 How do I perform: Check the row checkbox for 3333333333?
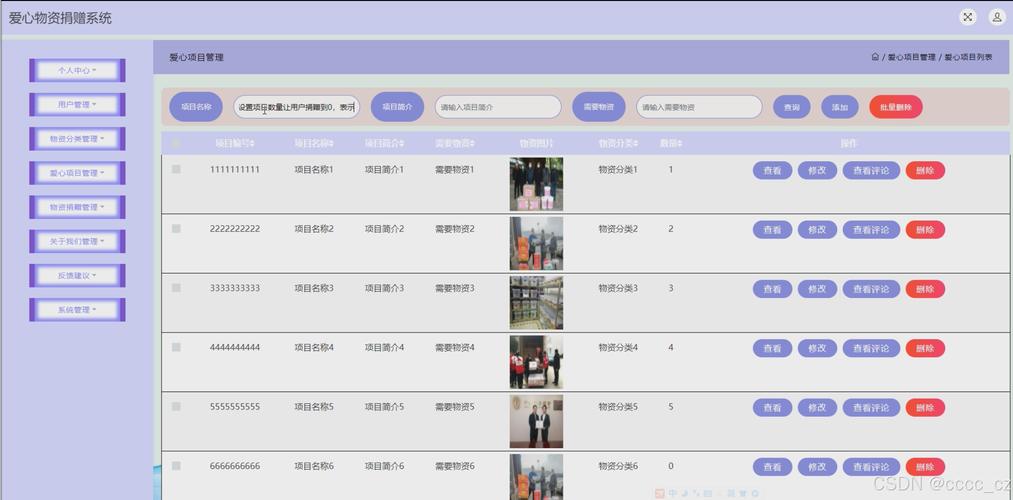click(176, 288)
